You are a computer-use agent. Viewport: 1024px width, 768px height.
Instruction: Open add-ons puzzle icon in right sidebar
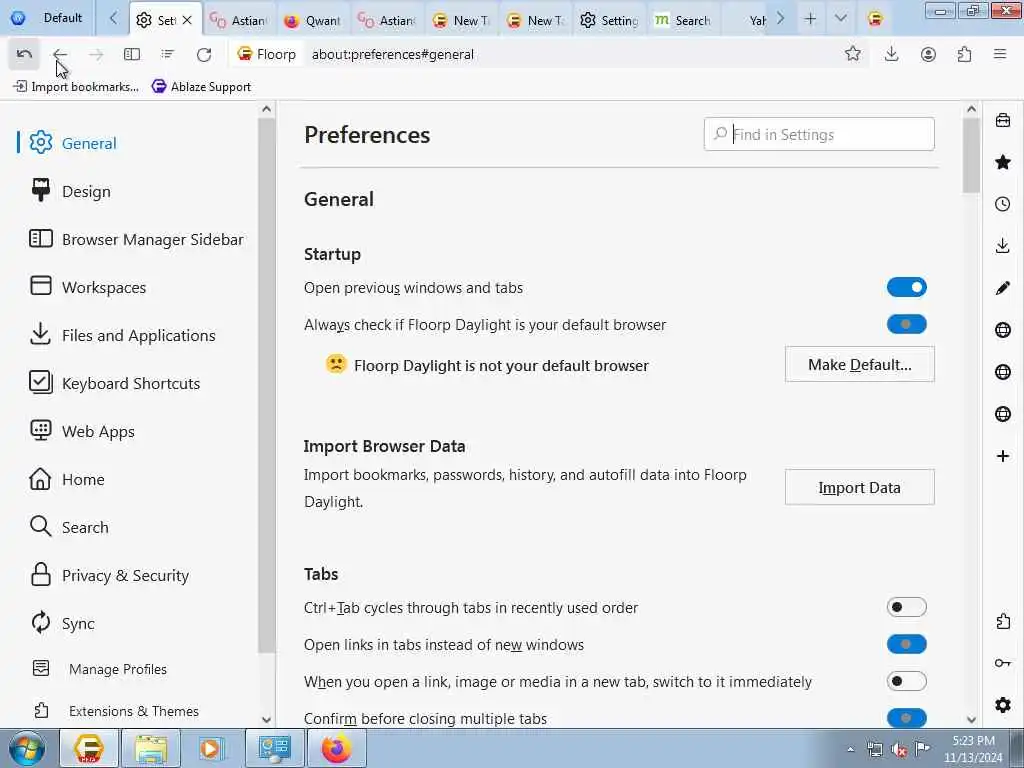(x=1003, y=621)
